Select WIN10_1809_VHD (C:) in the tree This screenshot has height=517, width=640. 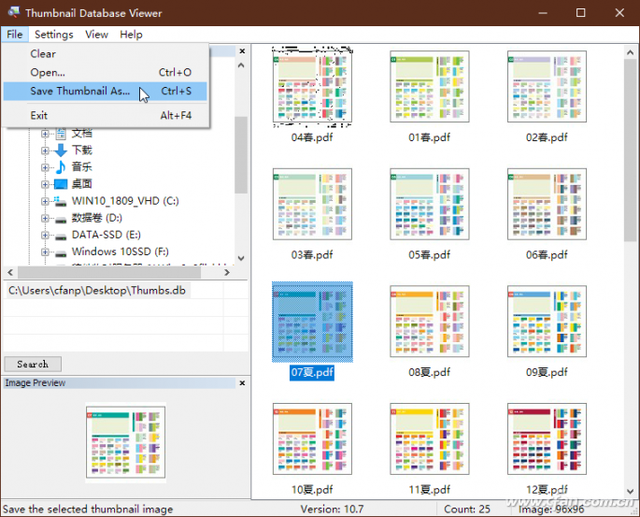pyautogui.click(x=125, y=201)
